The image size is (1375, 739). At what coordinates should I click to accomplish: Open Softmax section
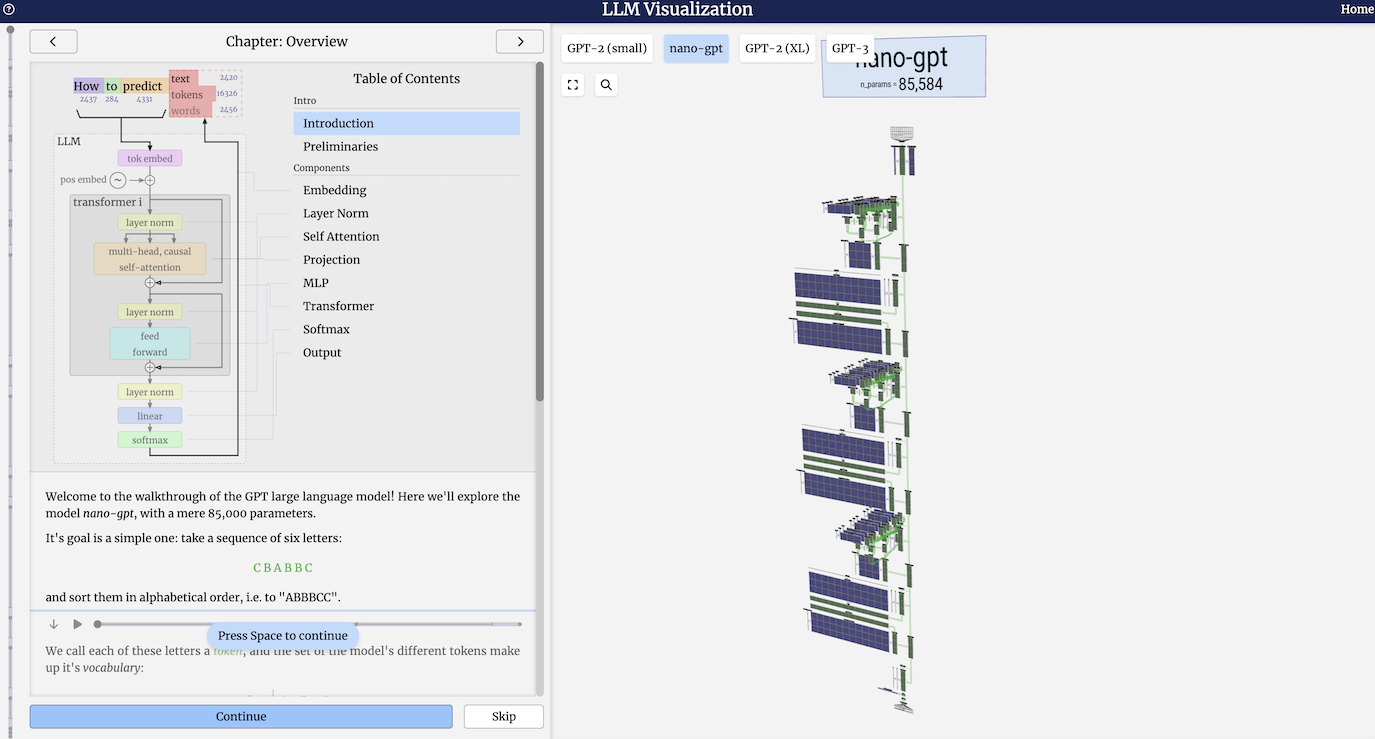point(326,329)
